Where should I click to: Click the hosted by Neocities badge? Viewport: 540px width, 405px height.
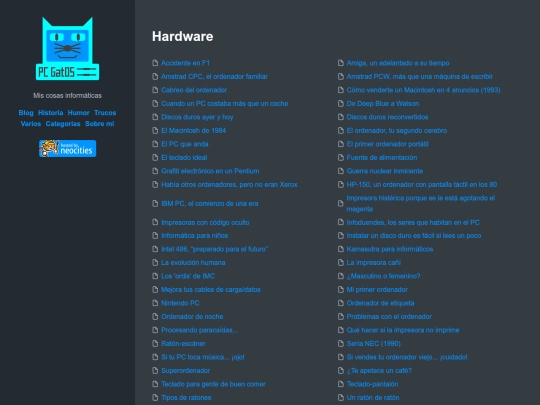[x=68, y=148]
